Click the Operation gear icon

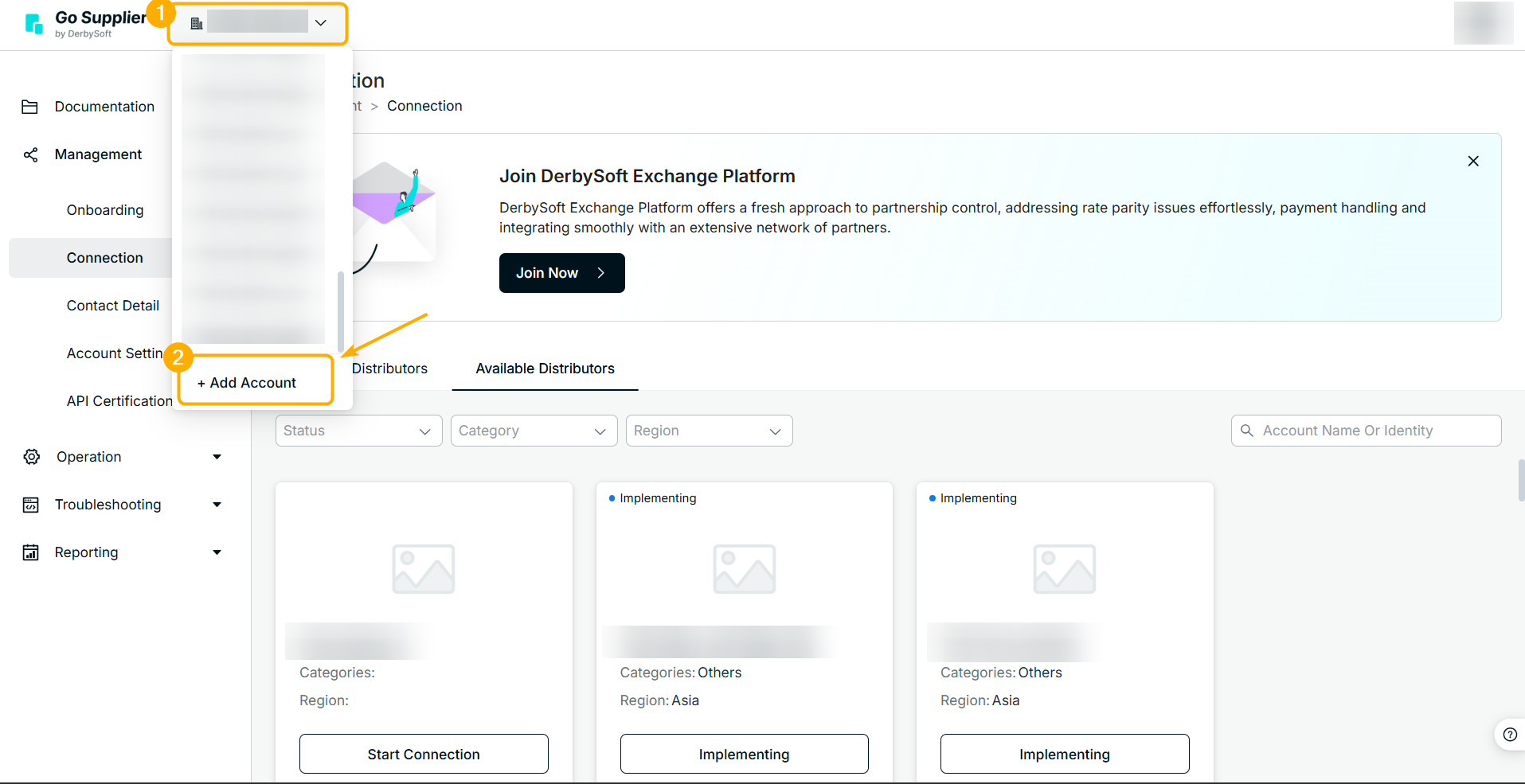(32, 457)
